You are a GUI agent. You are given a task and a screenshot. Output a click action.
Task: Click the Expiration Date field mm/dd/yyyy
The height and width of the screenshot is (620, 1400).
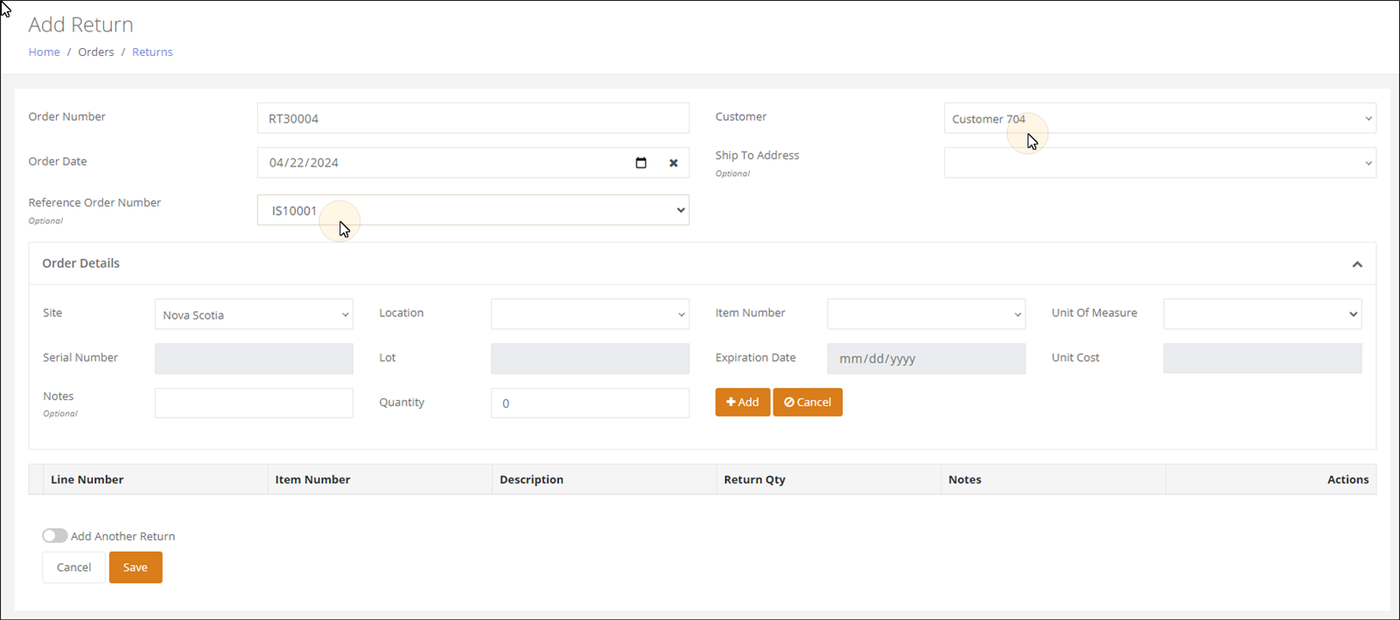926,359
